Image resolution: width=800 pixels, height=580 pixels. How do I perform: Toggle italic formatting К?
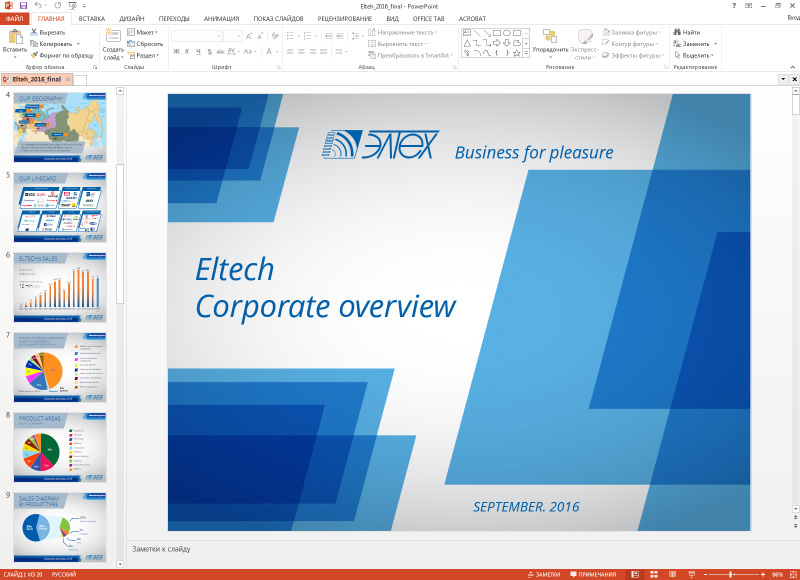pyautogui.click(x=187, y=52)
